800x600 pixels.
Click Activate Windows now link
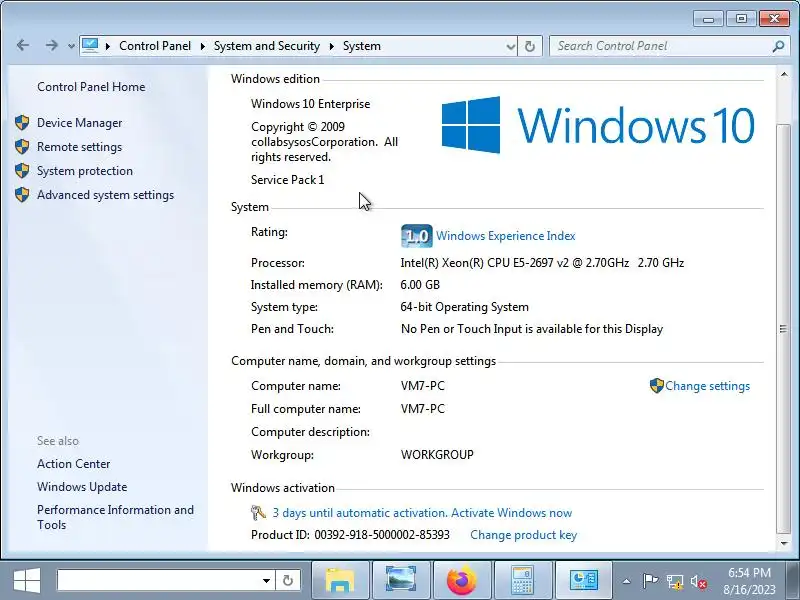coord(511,513)
